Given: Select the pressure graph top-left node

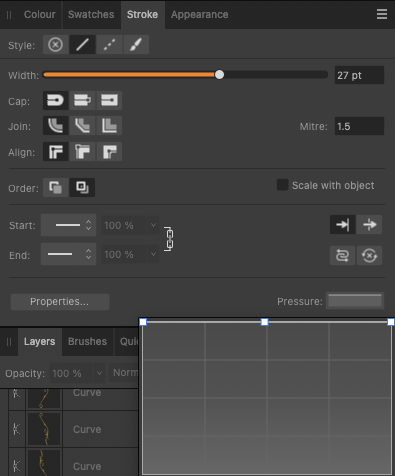Looking at the screenshot, I should click(x=143, y=322).
